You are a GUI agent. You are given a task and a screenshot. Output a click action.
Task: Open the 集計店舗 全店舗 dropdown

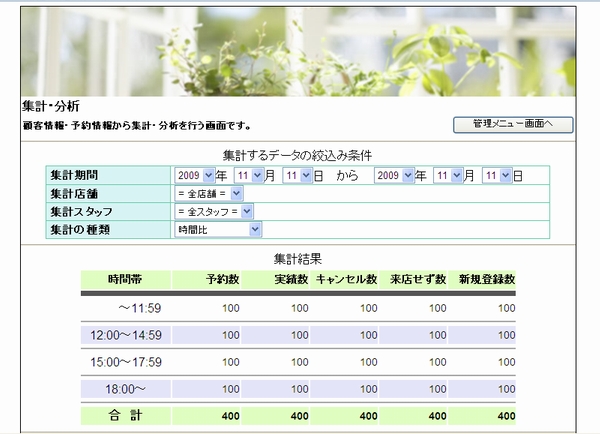click(x=208, y=193)
